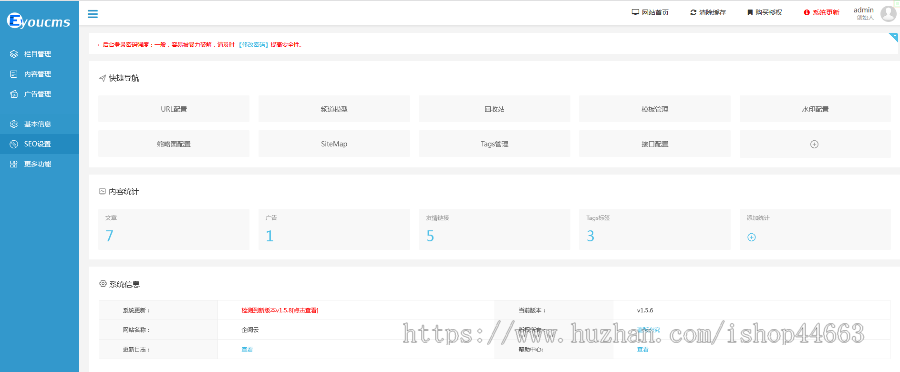Image resolution: width=900 pixels, height=372 pixels.
Task: Add a quick navigation shortcut with the plus icon
Action: 814,144
